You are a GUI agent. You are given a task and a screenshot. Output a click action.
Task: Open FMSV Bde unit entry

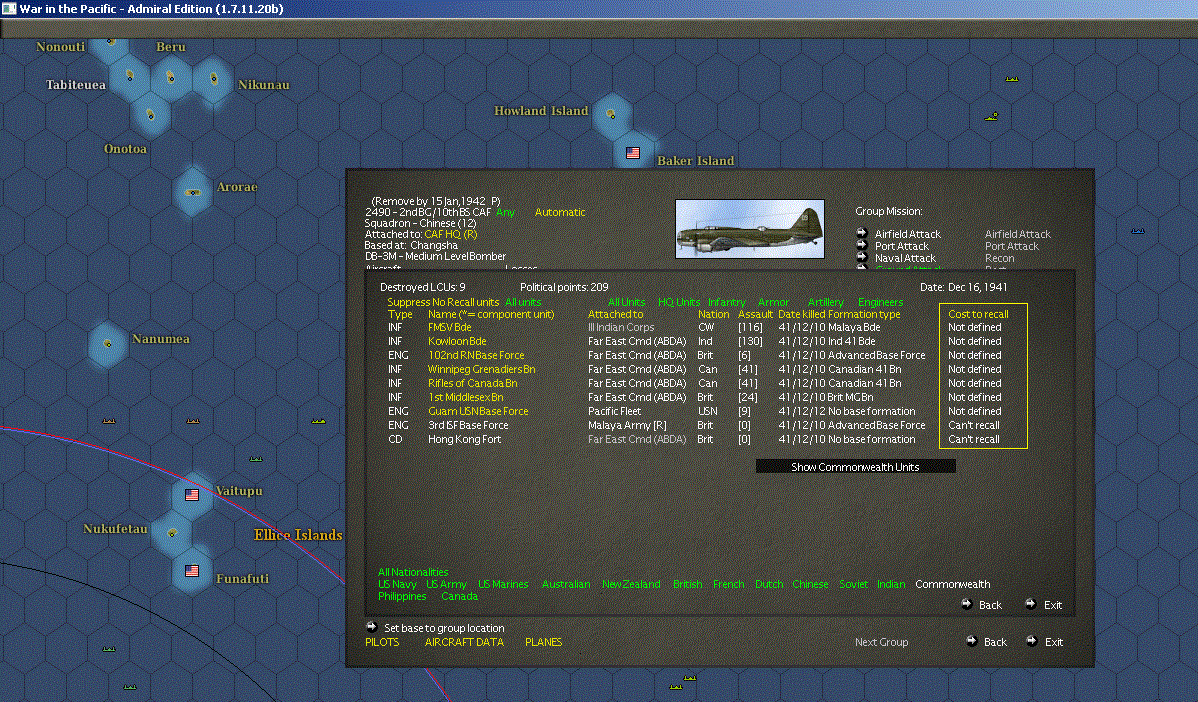tap(449, 328)
